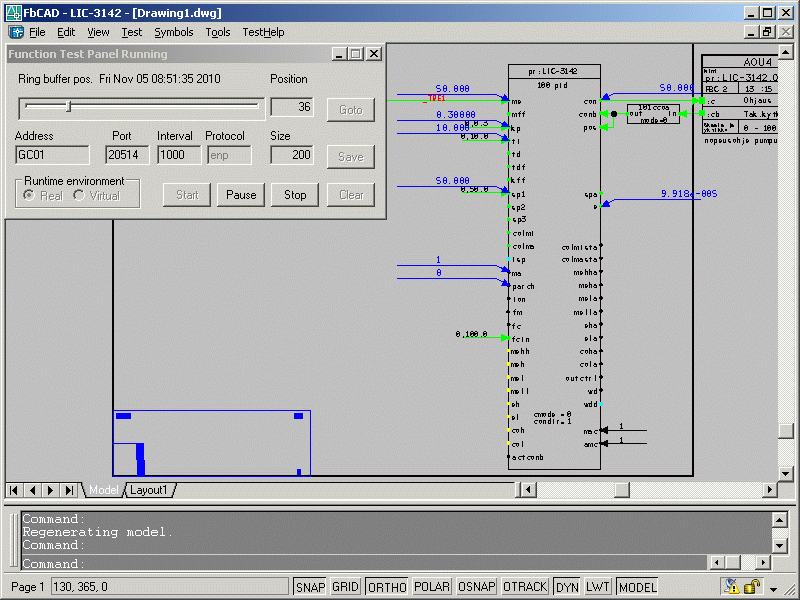
Task: Open the Test menu
Action: [x=132, y=32]
